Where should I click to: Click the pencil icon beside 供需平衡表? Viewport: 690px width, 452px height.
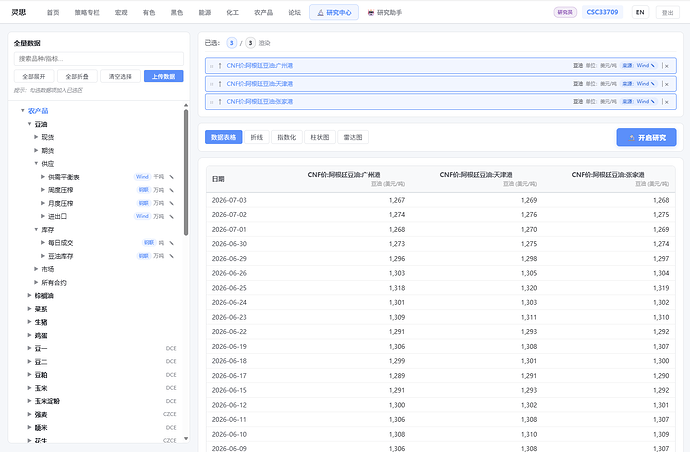[172, 177]
